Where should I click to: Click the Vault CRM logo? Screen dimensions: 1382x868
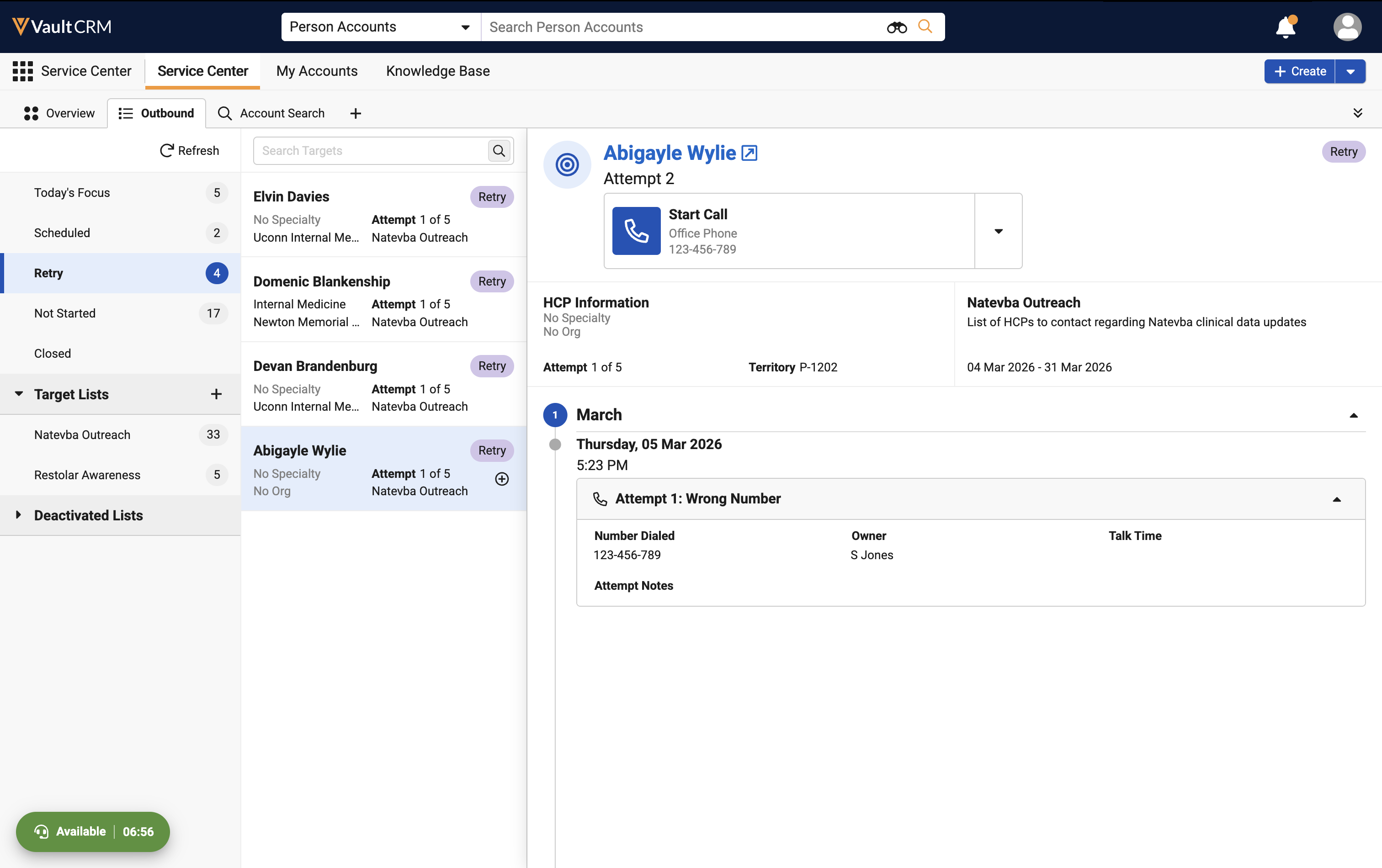pyautogui.click(x=61, y=26)
